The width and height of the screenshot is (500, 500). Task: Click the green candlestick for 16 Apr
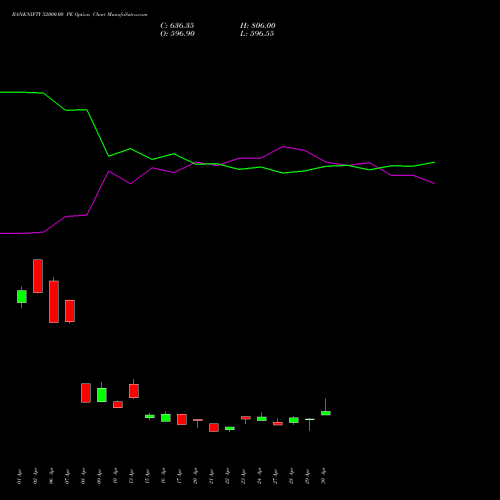[166, 418]
